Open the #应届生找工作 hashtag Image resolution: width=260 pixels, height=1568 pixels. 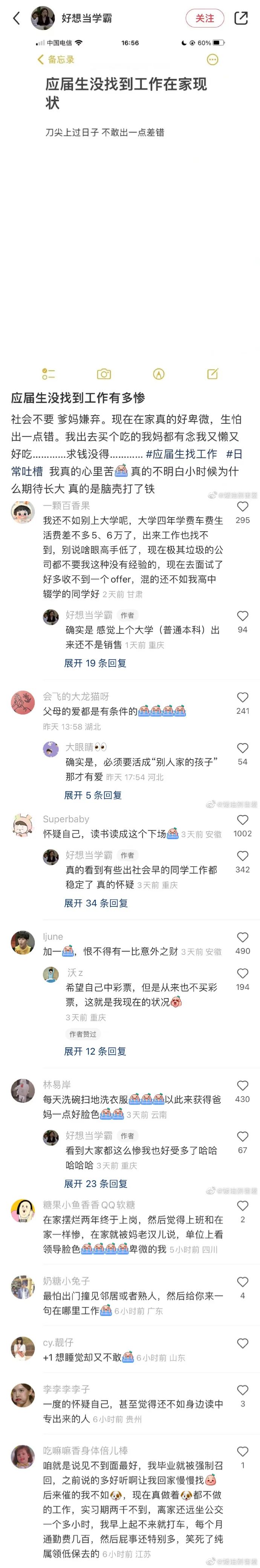pos(181,454)
